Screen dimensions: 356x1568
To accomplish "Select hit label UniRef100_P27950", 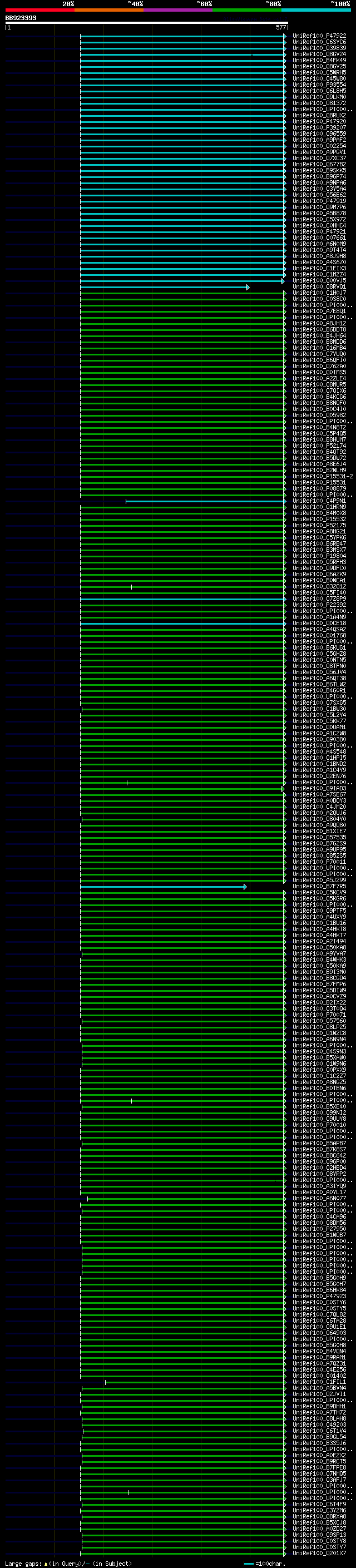I will pos(319,1229).
